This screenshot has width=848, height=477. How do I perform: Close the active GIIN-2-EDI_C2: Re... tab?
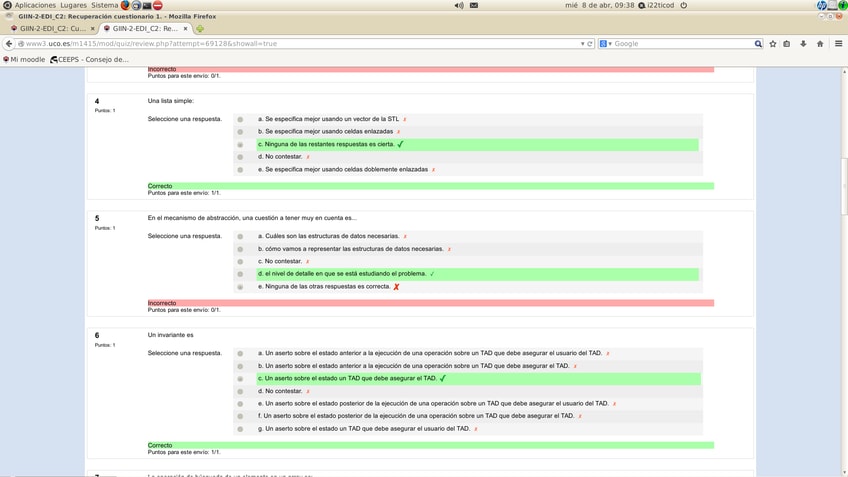186,29
